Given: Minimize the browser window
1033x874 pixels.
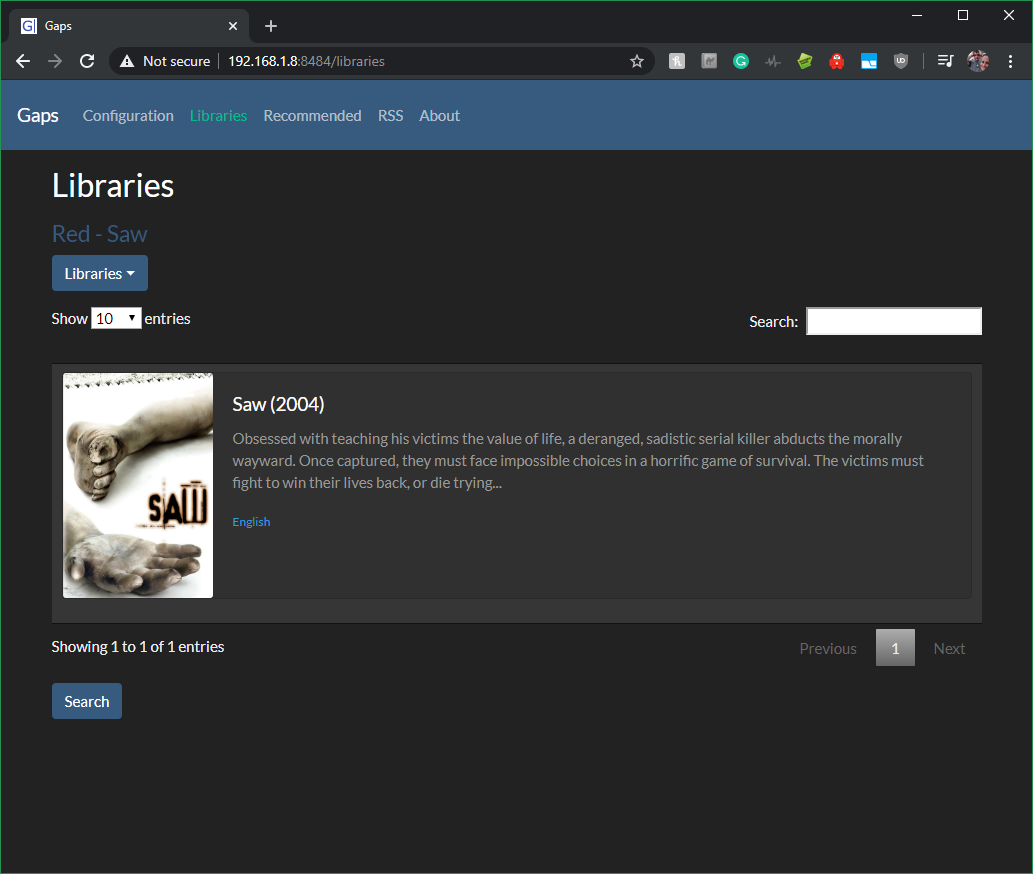Looking at the screenshot, I should click(x=917, y=15).
